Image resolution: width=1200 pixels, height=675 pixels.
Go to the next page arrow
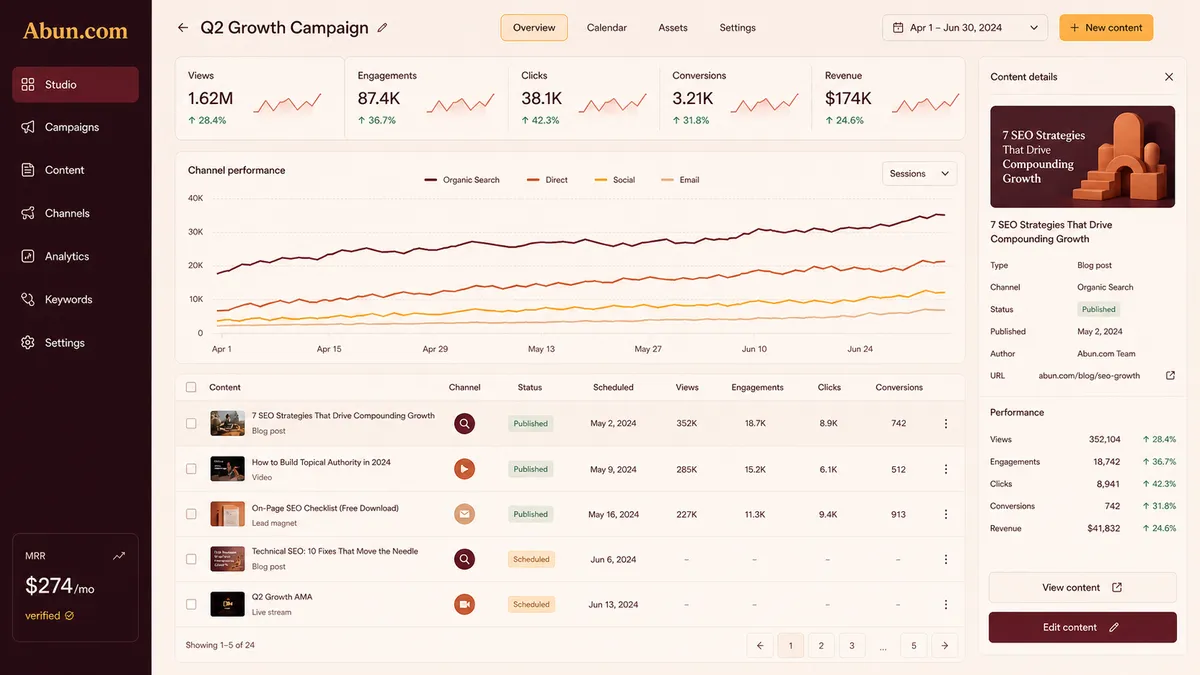coord(944,646)
